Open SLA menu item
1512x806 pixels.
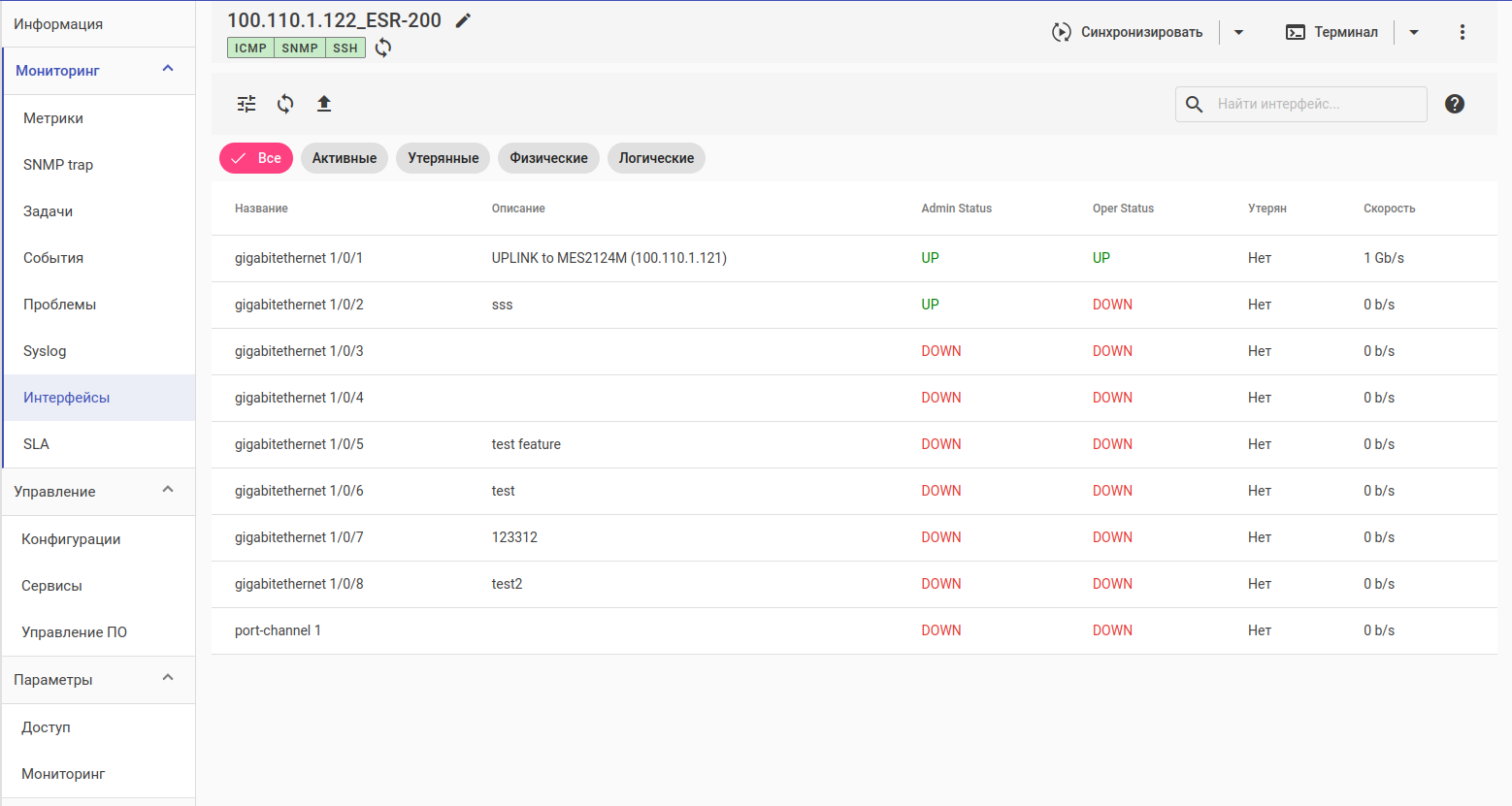[99, 444]
